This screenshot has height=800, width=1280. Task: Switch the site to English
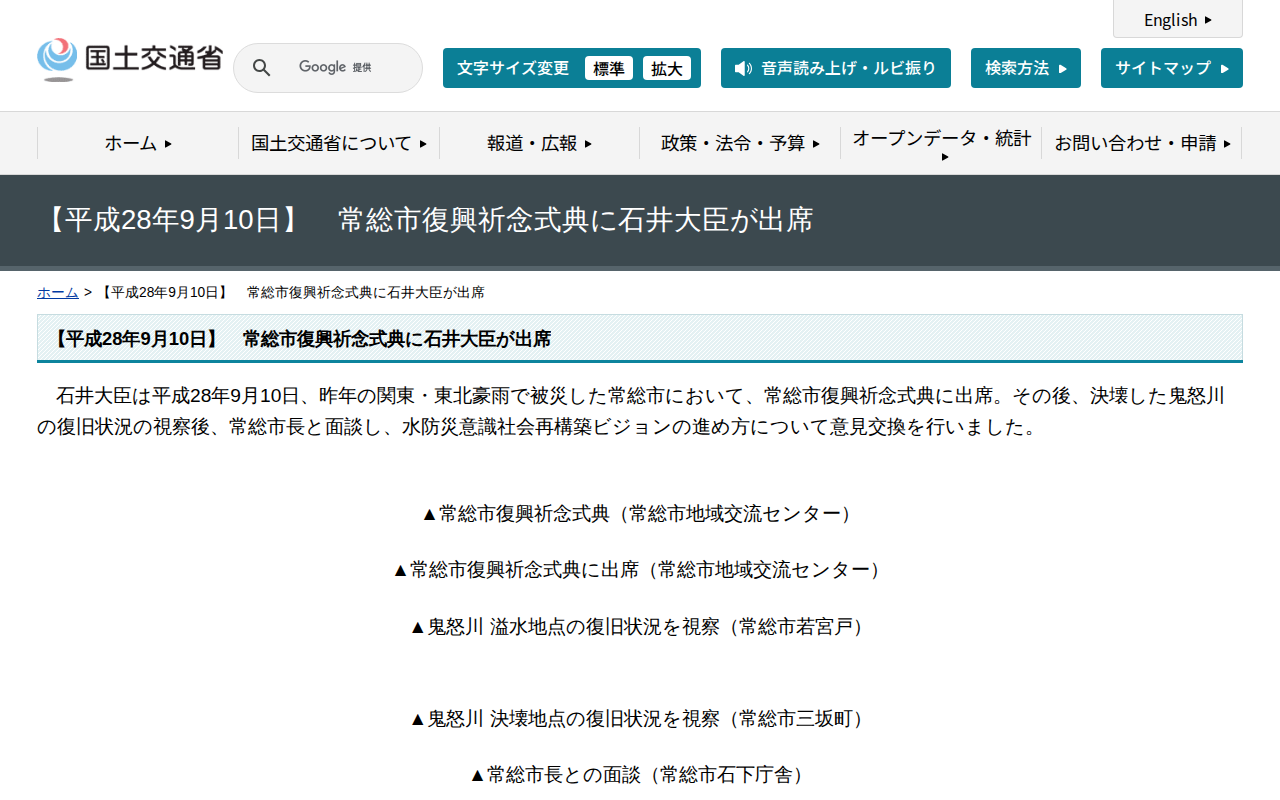click(1172, 20)
